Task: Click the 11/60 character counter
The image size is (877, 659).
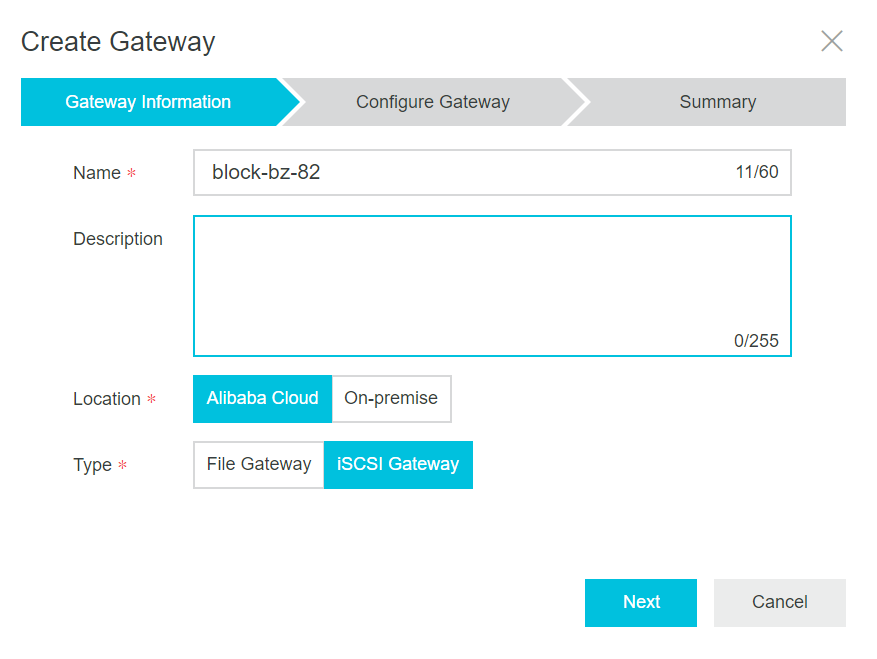Action: (757, 172)
